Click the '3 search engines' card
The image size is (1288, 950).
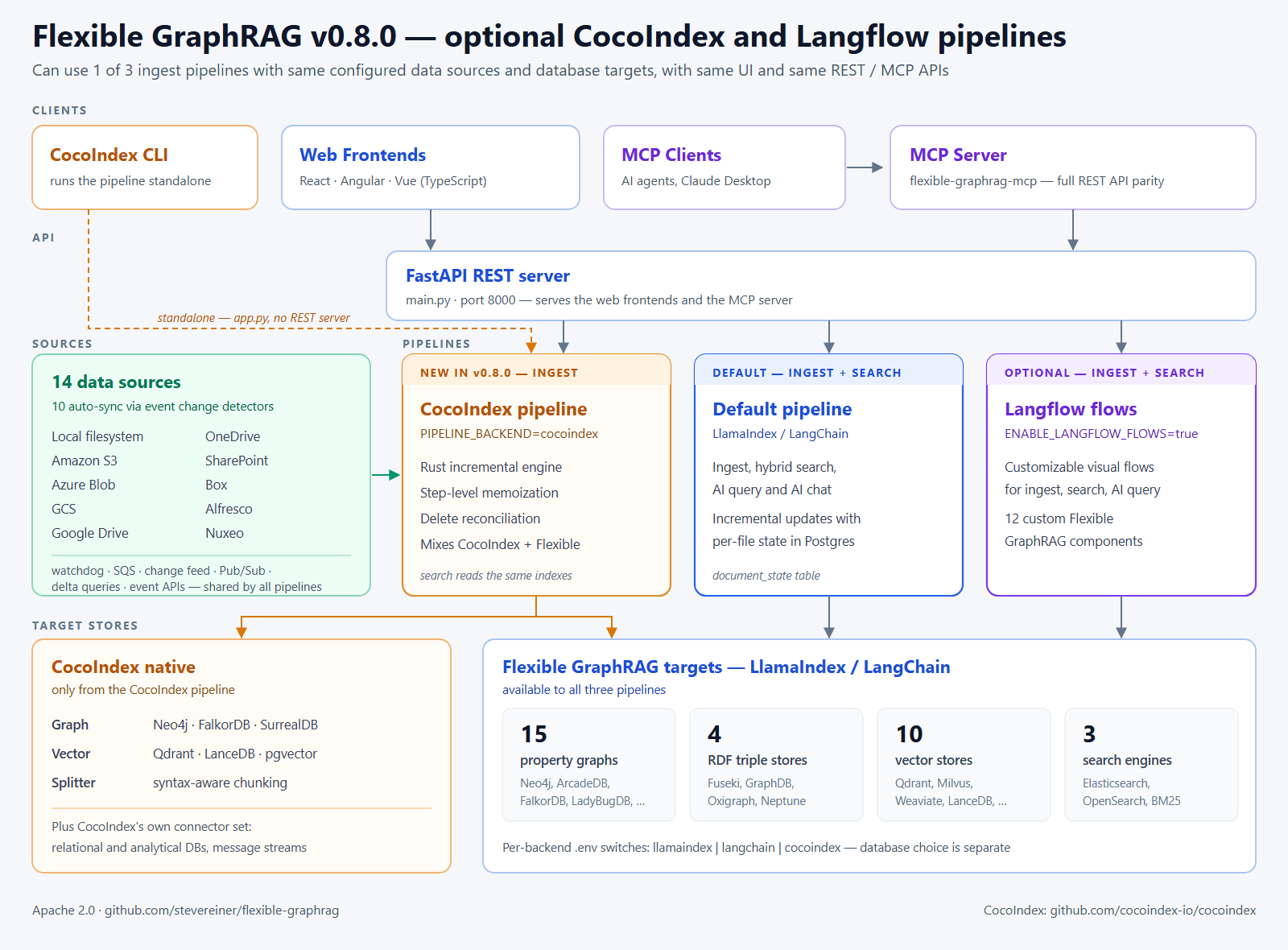(x=1152, y=765)
